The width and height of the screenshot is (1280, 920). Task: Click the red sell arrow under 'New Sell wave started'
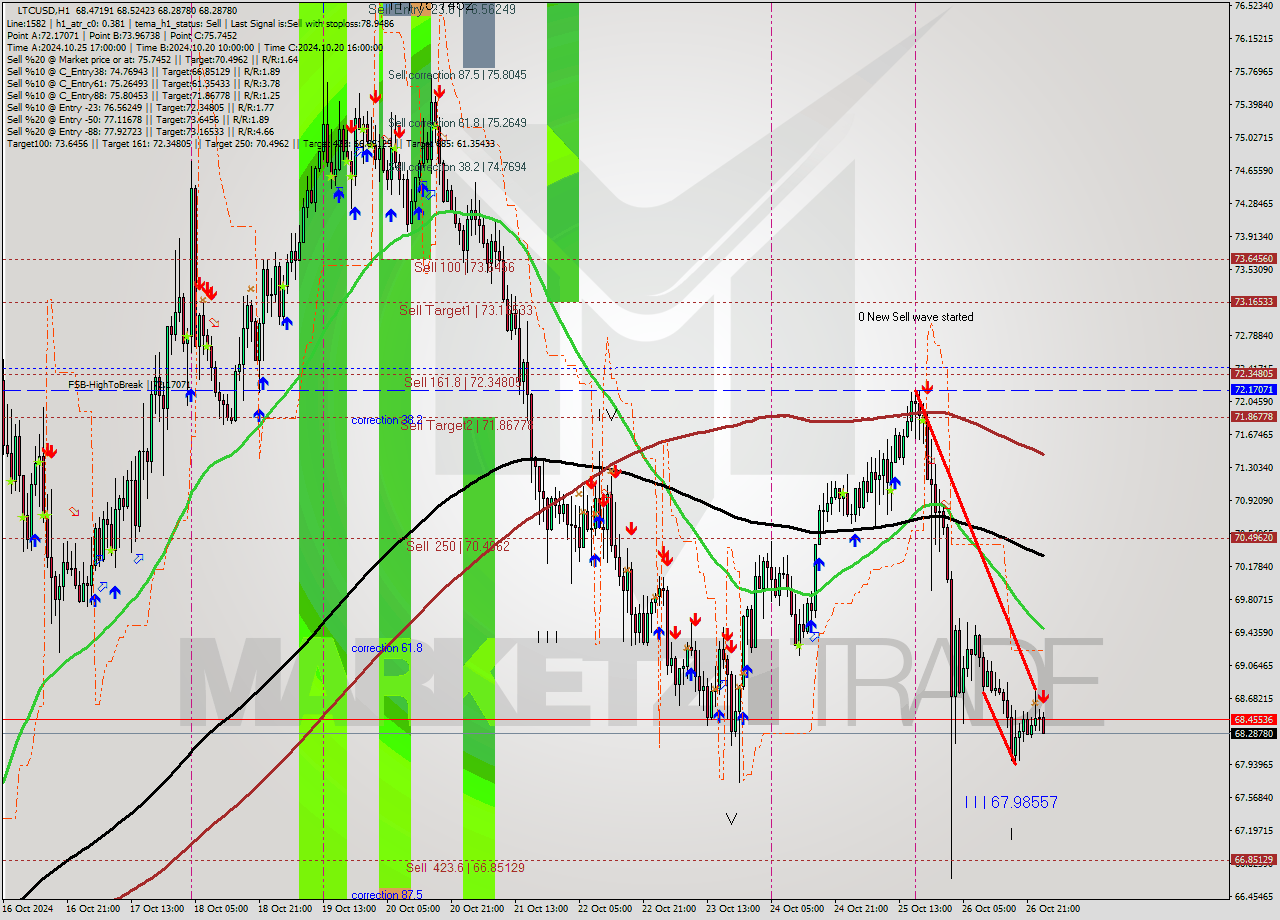click(x=927, y=386)
